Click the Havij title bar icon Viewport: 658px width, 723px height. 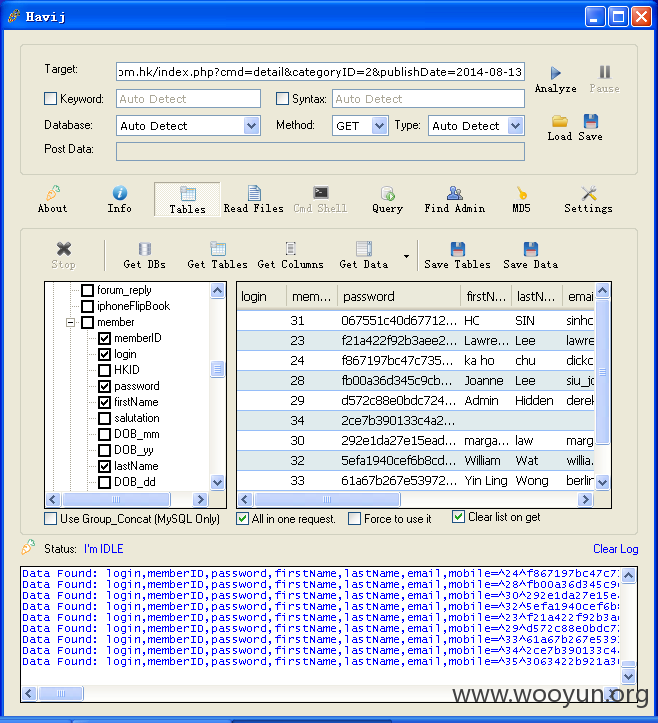[13, 17]
